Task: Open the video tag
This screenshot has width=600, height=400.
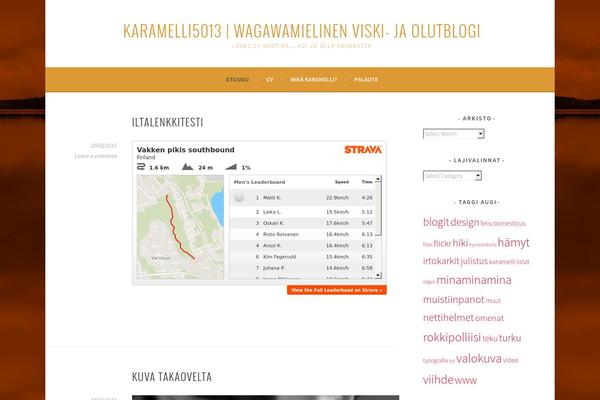Action: 510,360
